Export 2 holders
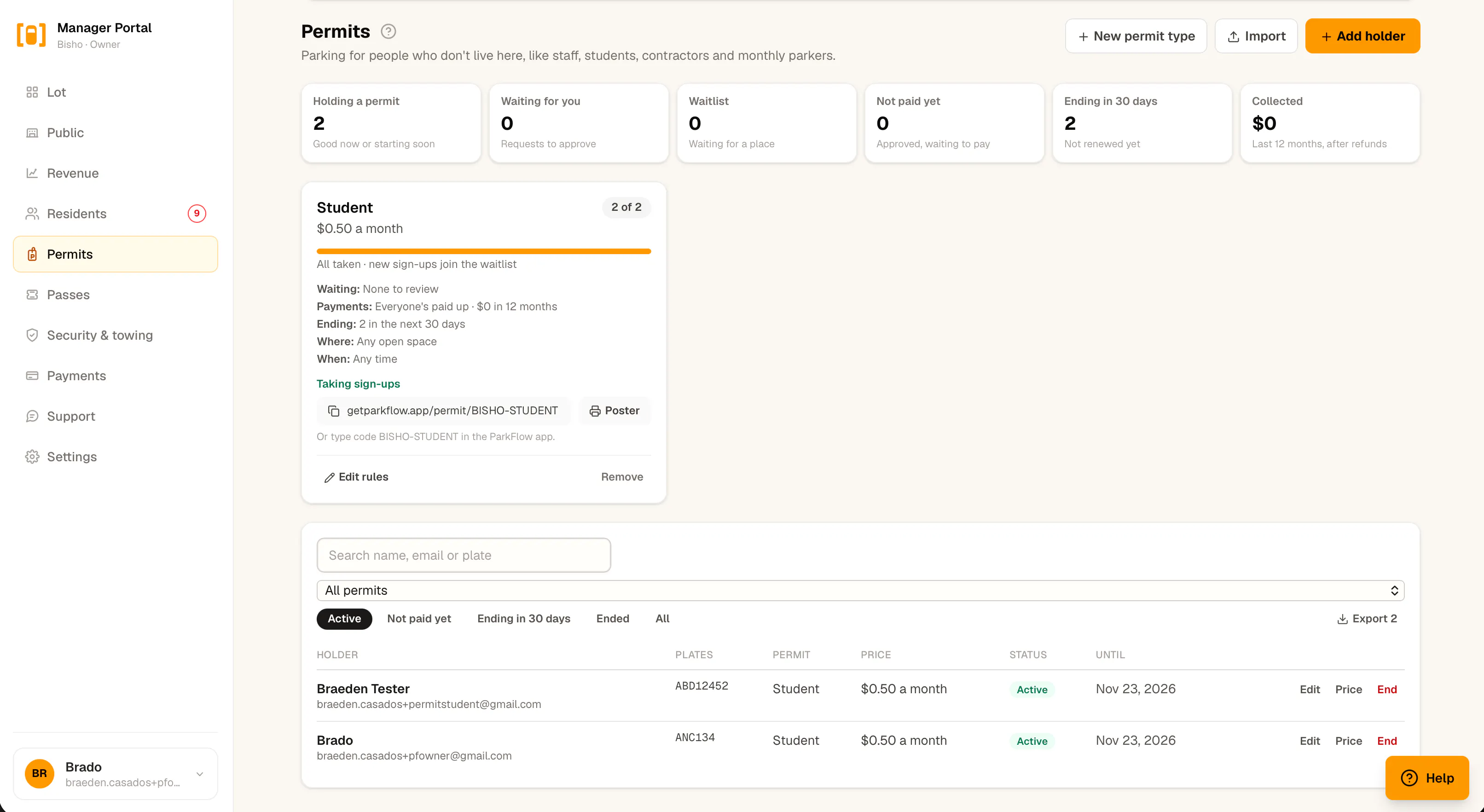The image size is (1484, 812). (1367, 618)
